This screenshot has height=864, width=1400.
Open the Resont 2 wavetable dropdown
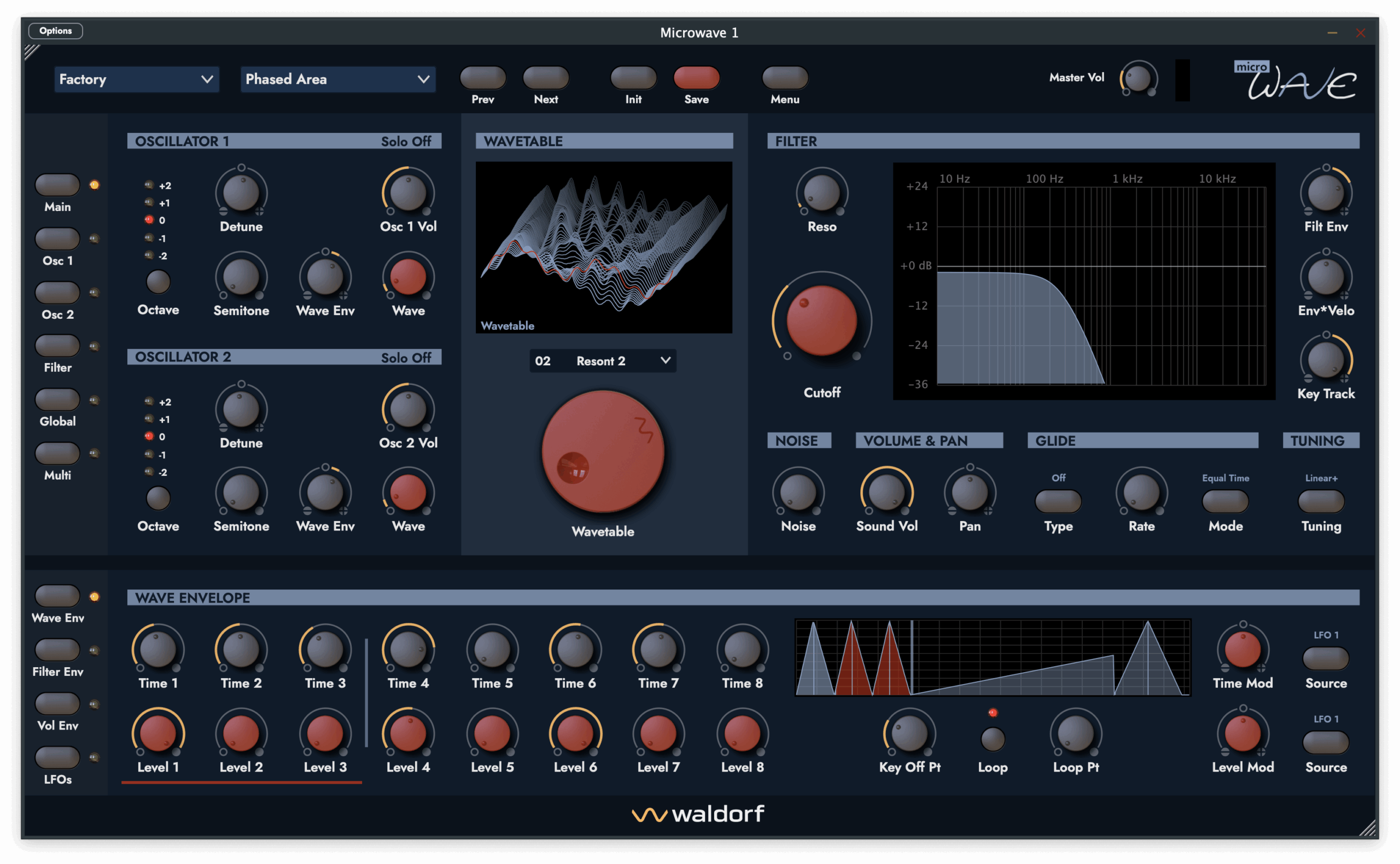click(603, 361)
